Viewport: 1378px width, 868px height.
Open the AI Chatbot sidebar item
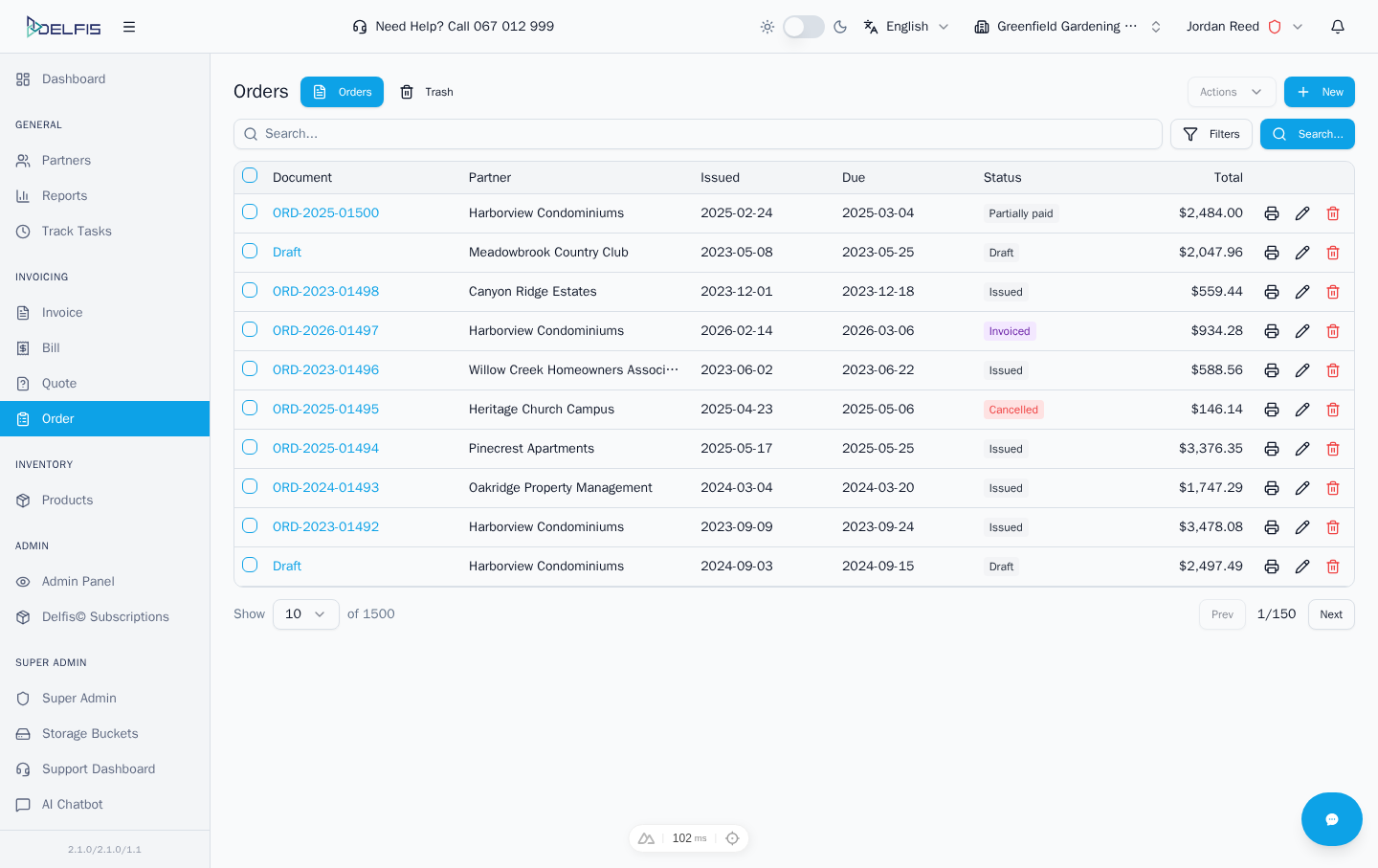(x=70, y=804)
